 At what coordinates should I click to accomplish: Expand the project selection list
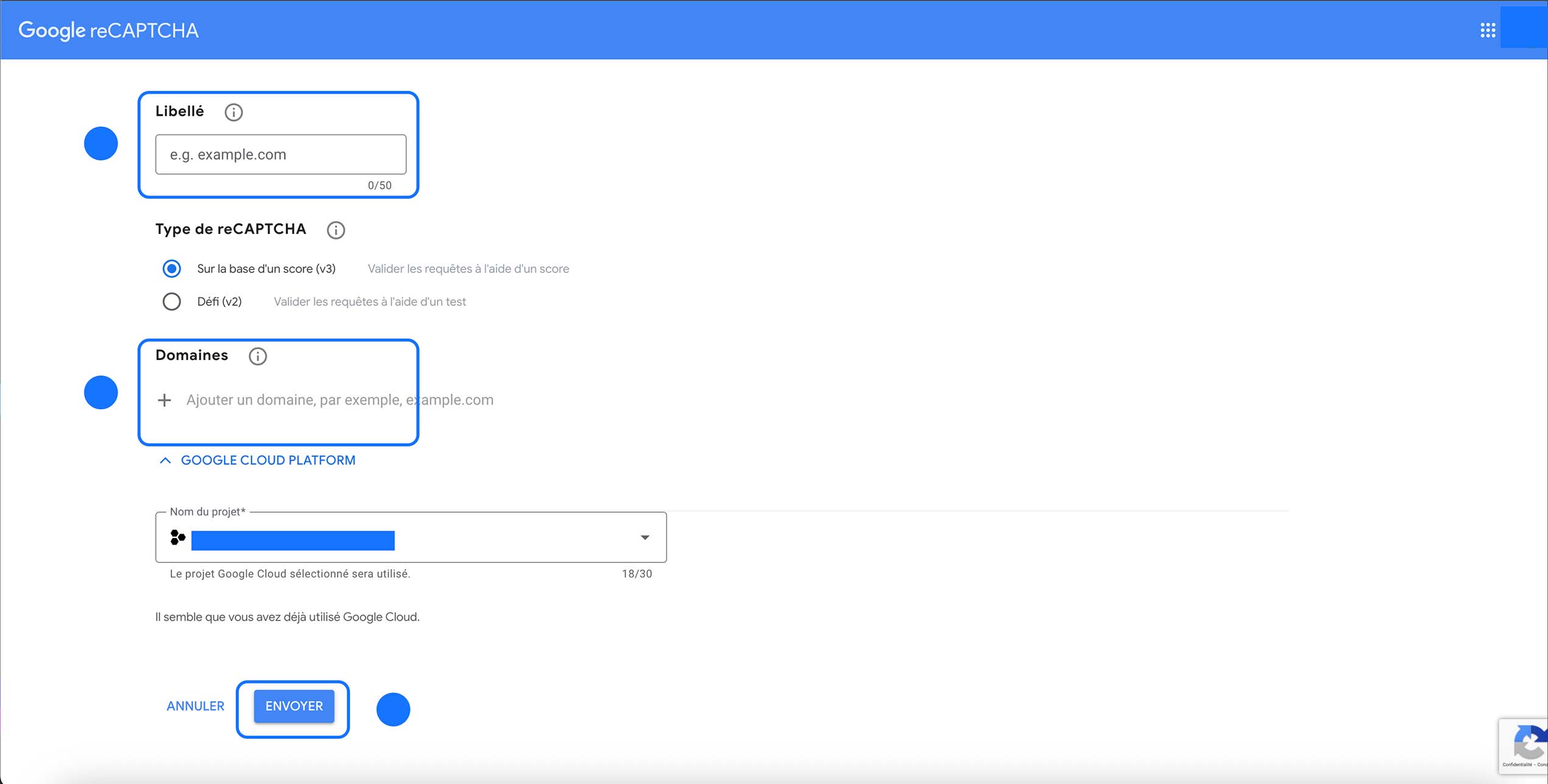644,537
